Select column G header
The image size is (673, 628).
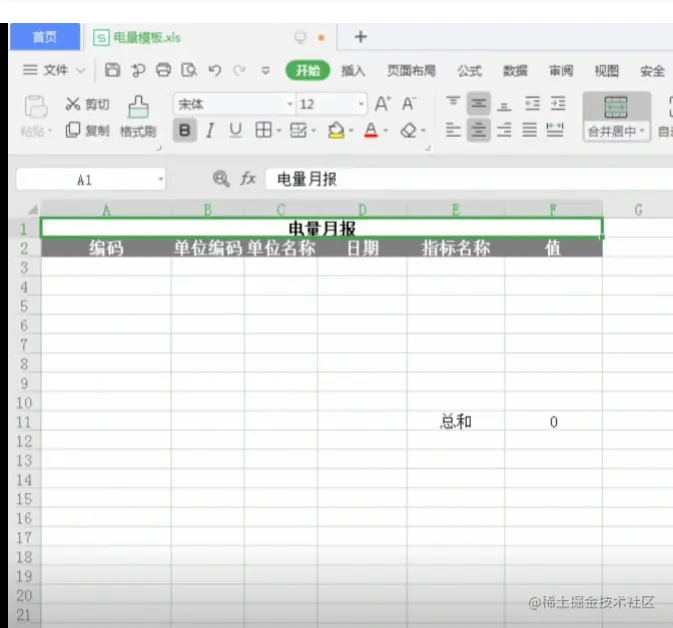[638, 209]
